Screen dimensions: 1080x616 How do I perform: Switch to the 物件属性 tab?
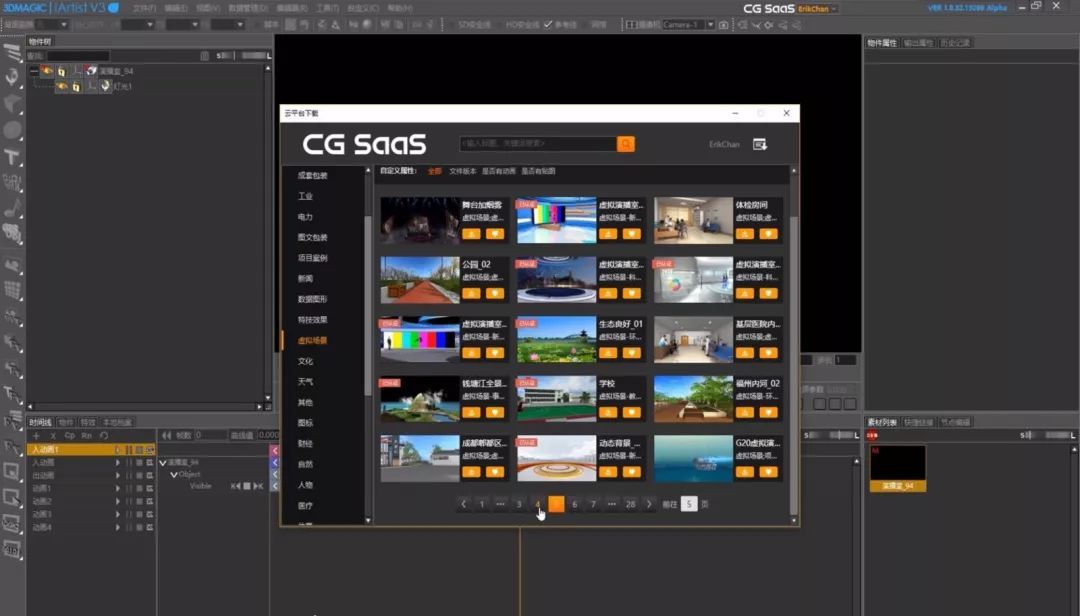[x=882, y=43]
